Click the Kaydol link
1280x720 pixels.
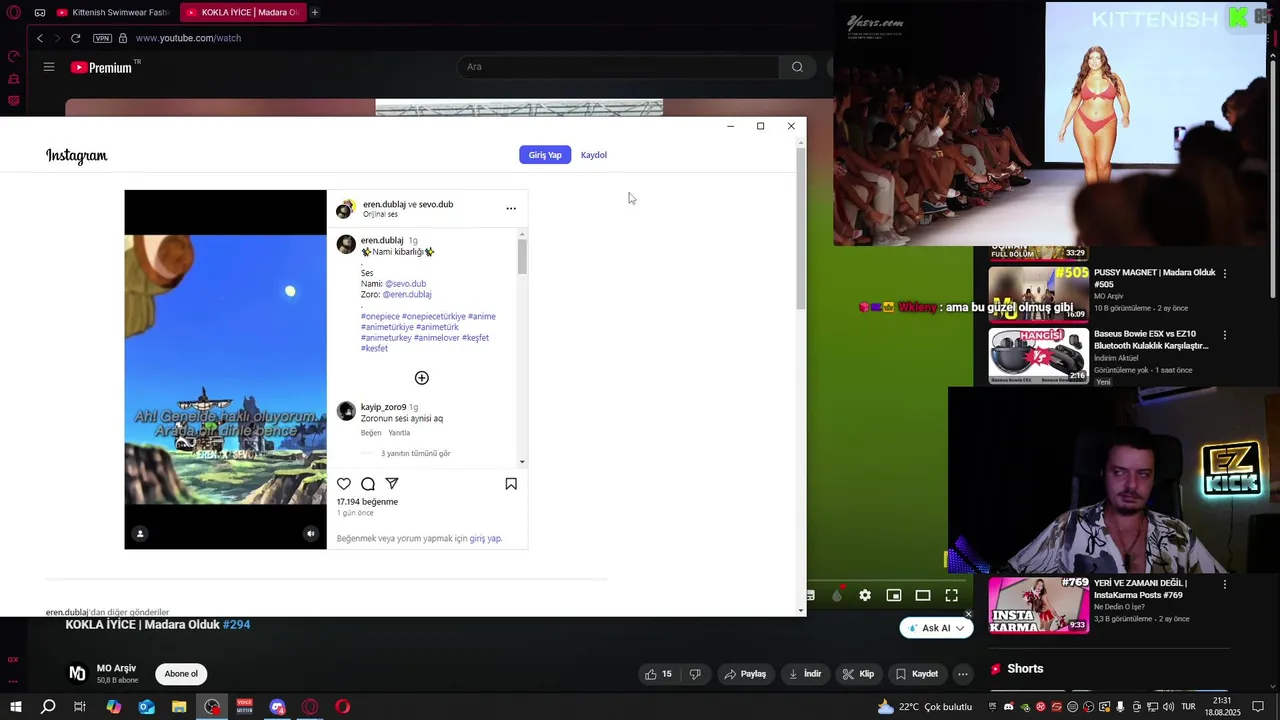click(x=594, y=155)
